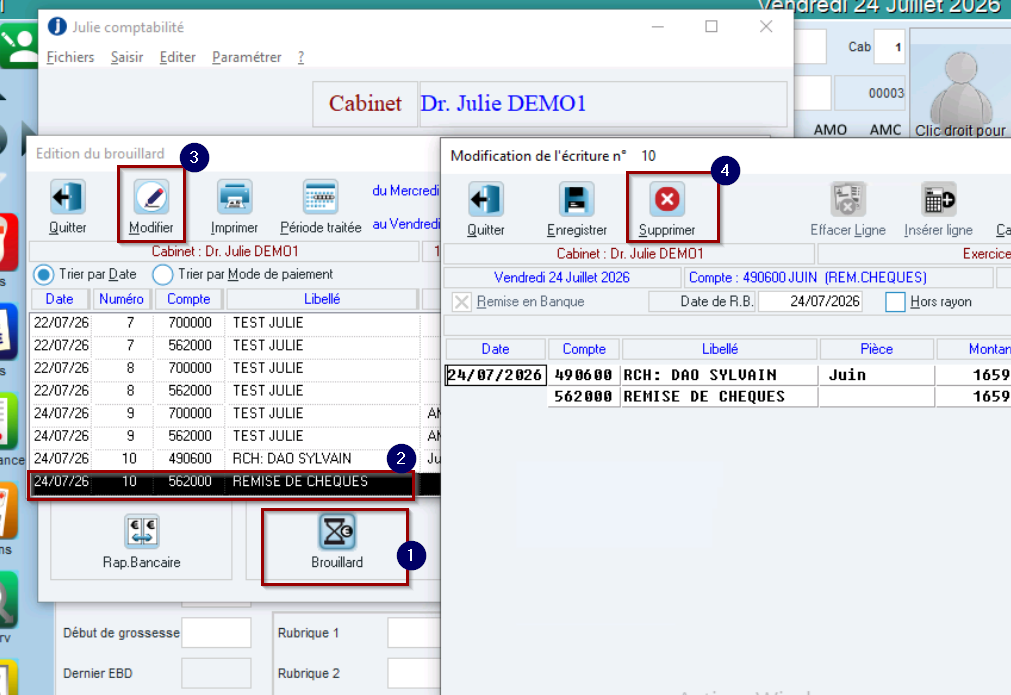
Task: Select the Trier par Date radio button
Action: tap(44, 275)
